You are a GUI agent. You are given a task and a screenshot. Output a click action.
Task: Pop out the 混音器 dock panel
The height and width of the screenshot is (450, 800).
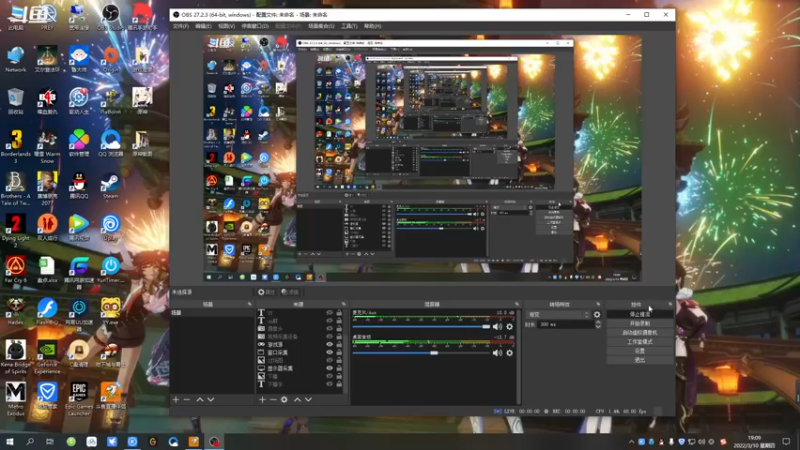(517, 304)
